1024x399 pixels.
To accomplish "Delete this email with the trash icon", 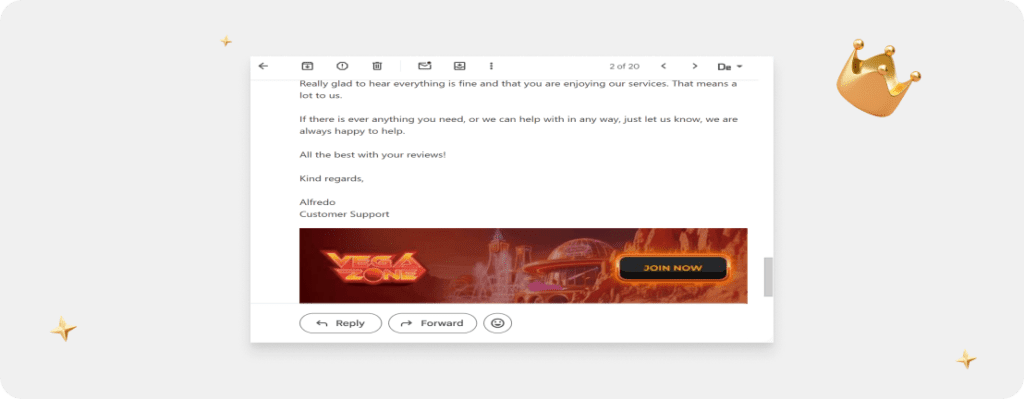I will click(x=377, y=66).
